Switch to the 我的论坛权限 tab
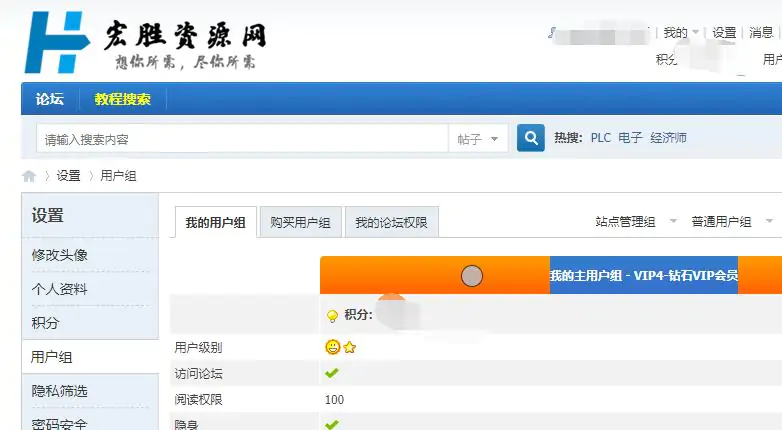Screen dimensions: 782x430 (x=391, y=222)
